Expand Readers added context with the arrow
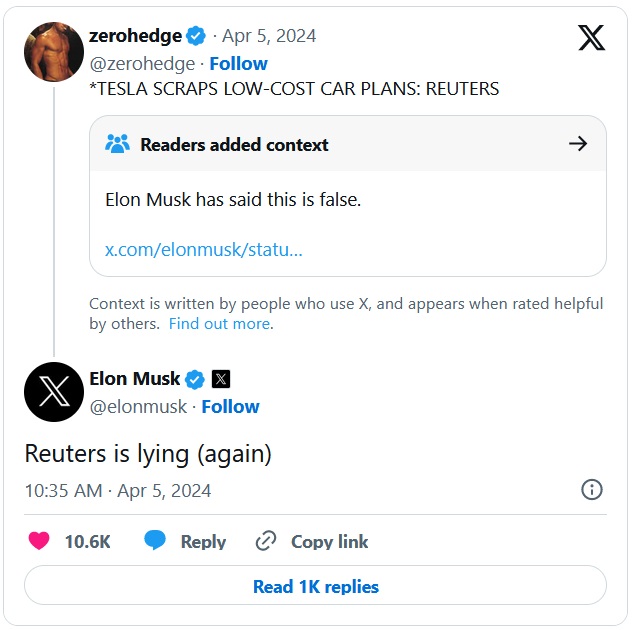 (577, 144)
